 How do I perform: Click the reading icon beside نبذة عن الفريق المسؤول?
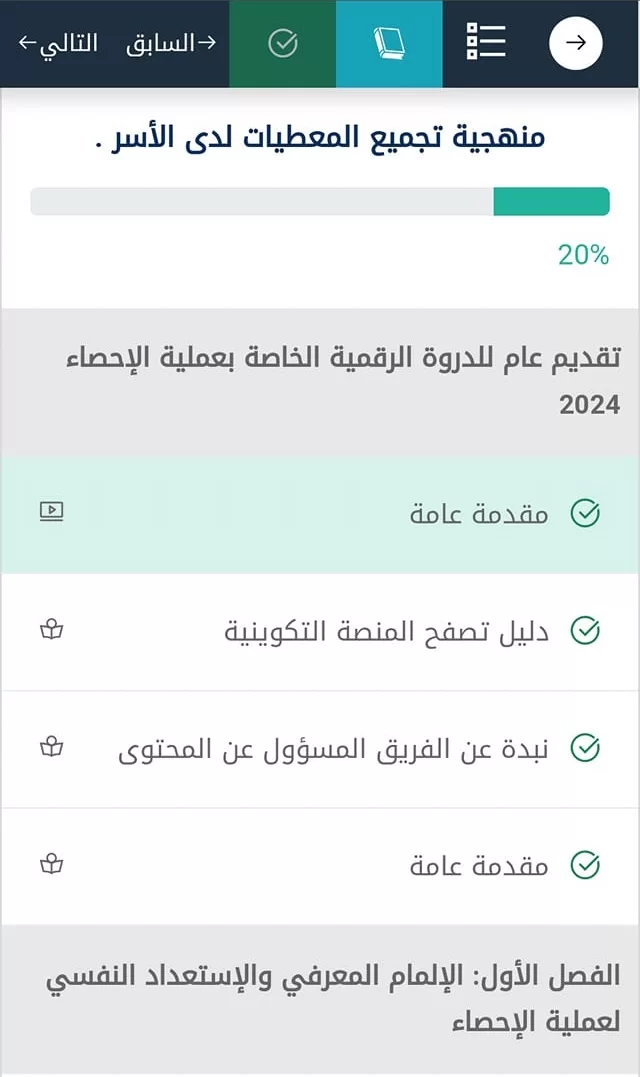52,748
